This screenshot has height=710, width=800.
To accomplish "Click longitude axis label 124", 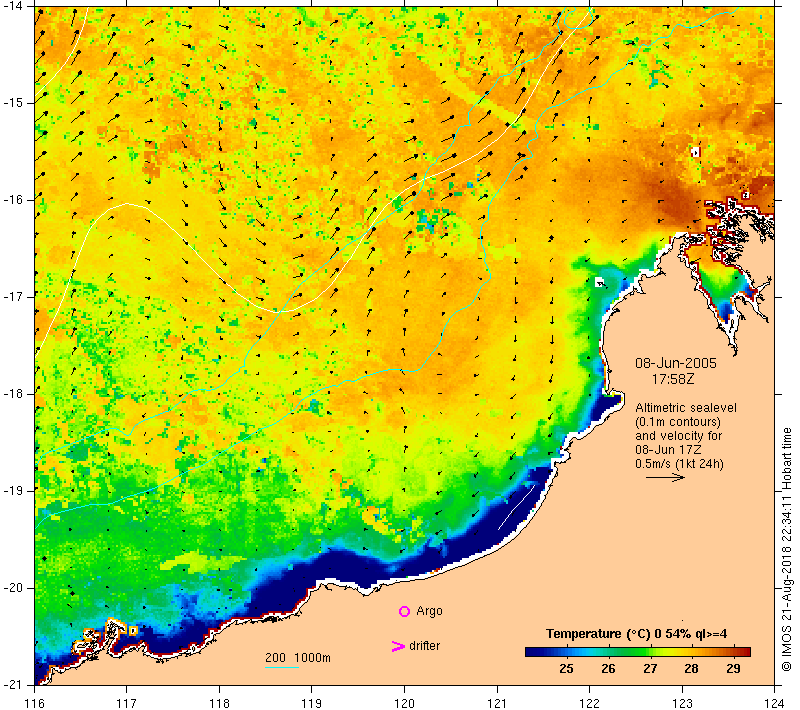I will point(775,703).
